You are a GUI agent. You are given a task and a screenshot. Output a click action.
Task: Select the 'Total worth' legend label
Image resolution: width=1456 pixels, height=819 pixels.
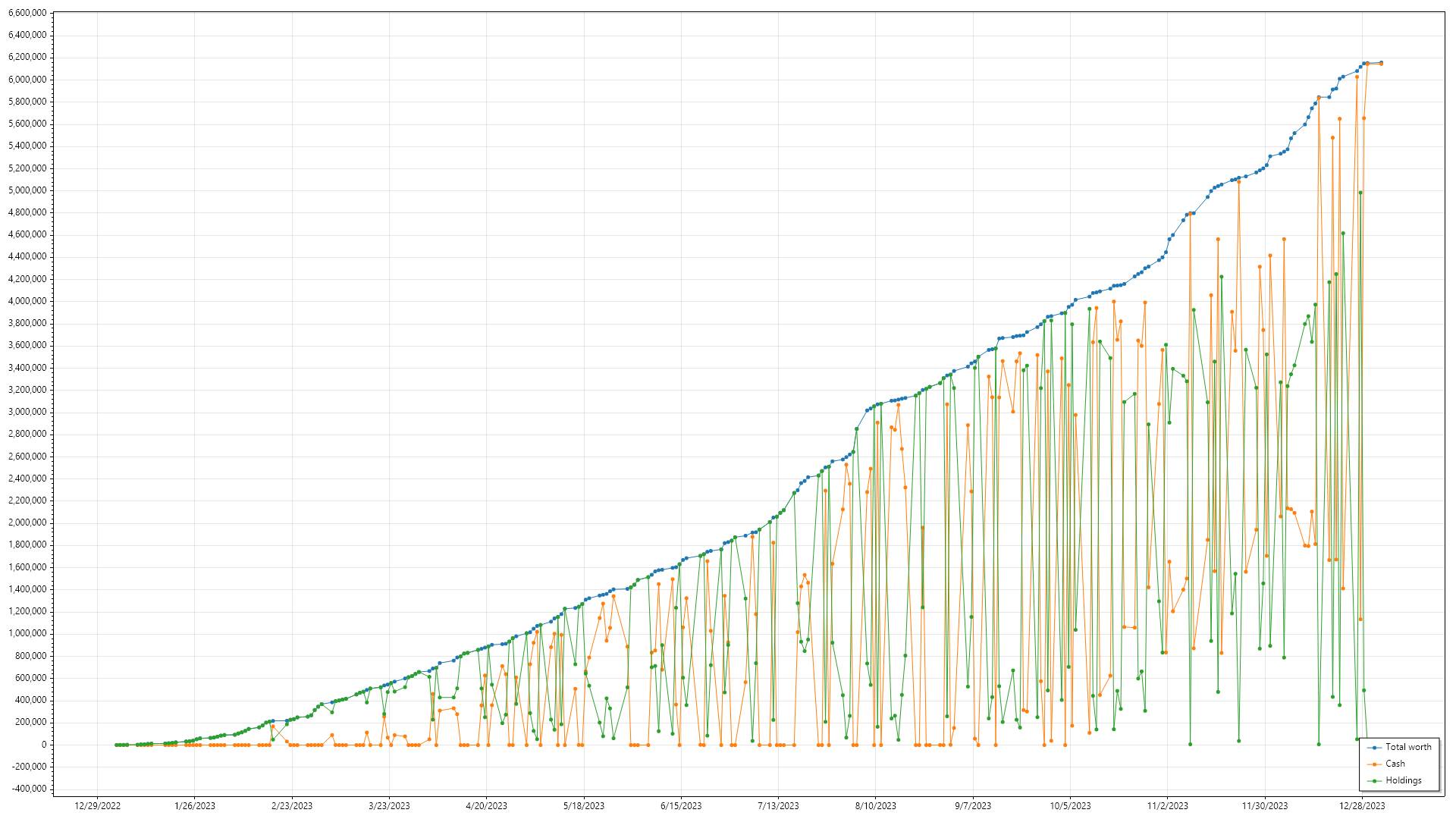(1408, 747)
